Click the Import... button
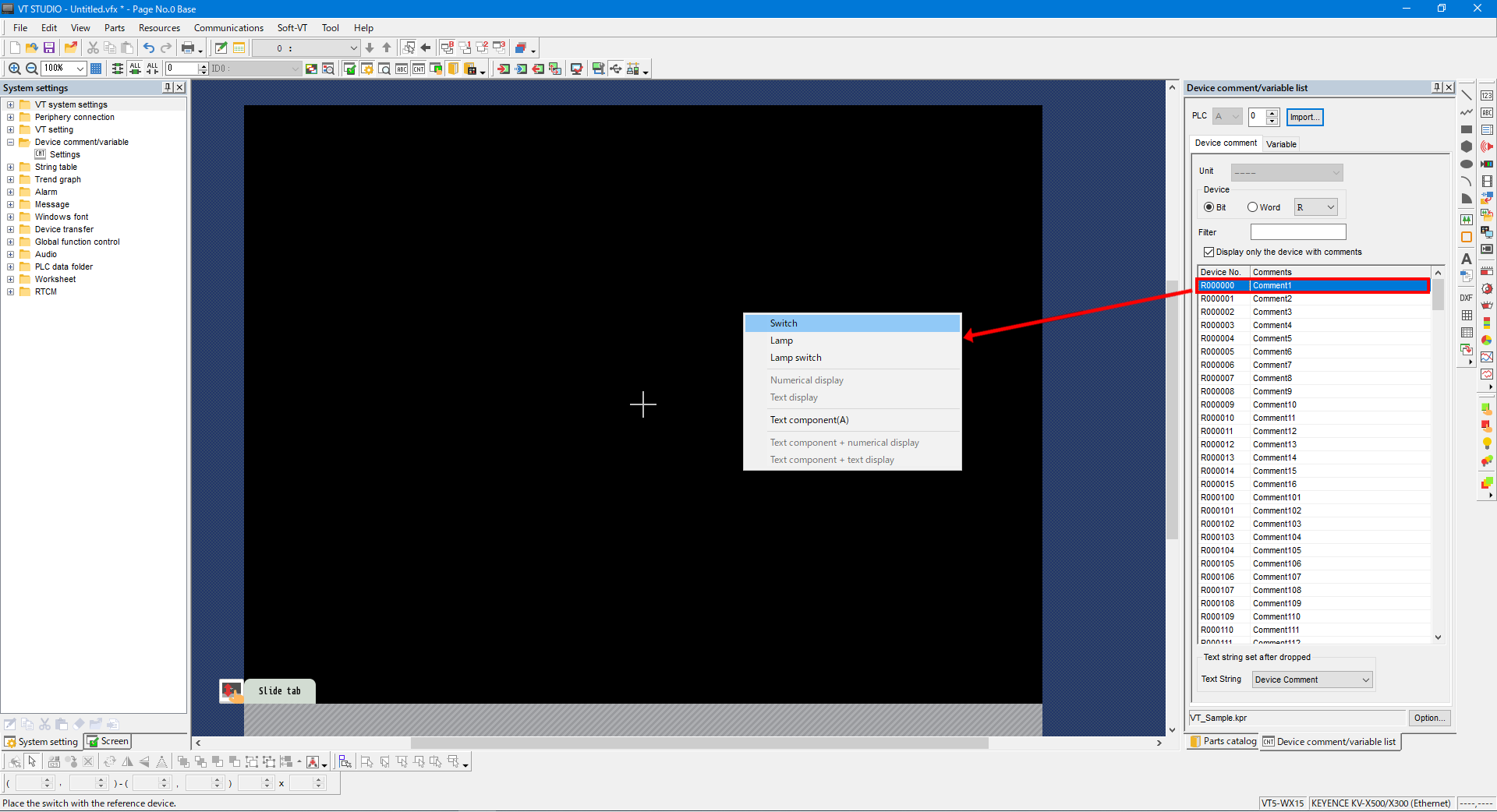1497x812 pixels. (1304, 117)
